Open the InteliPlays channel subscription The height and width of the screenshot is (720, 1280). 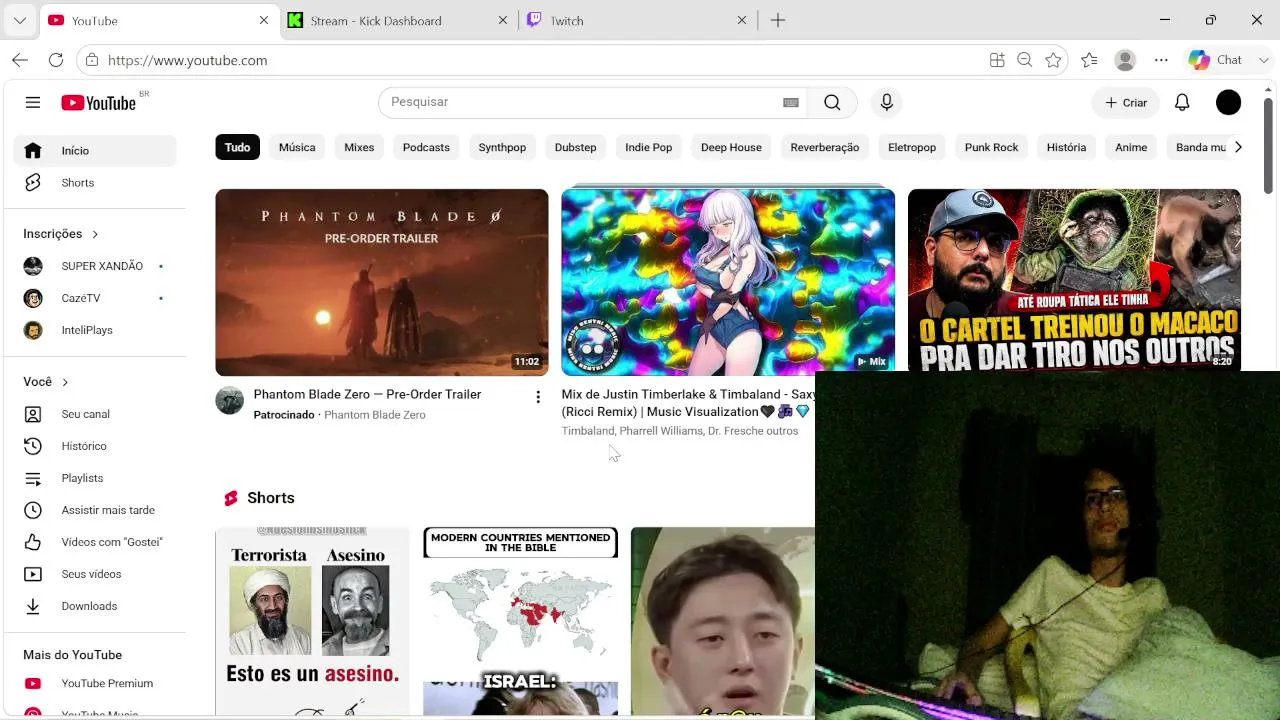pyautogui.click(x=95, y=330)
